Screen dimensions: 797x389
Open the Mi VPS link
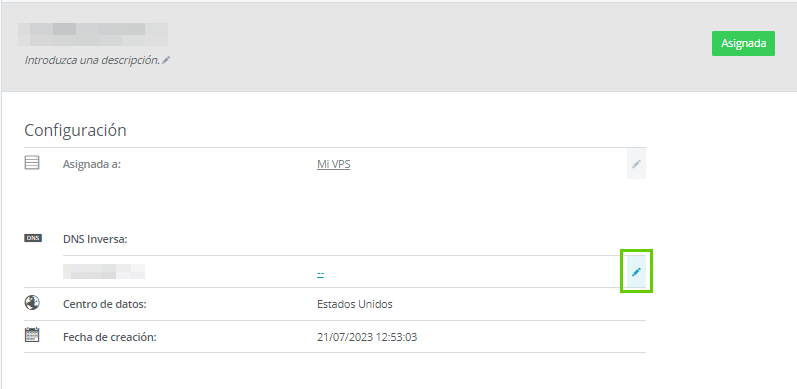[333, 164]
